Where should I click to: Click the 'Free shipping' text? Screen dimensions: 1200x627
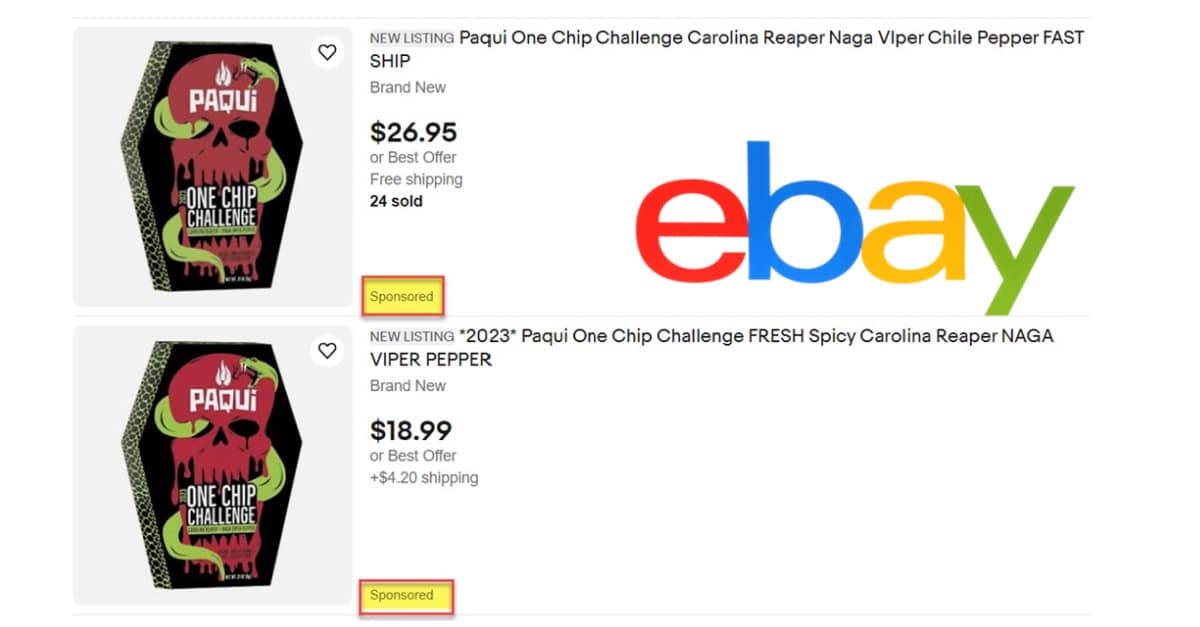coord(416,179)
